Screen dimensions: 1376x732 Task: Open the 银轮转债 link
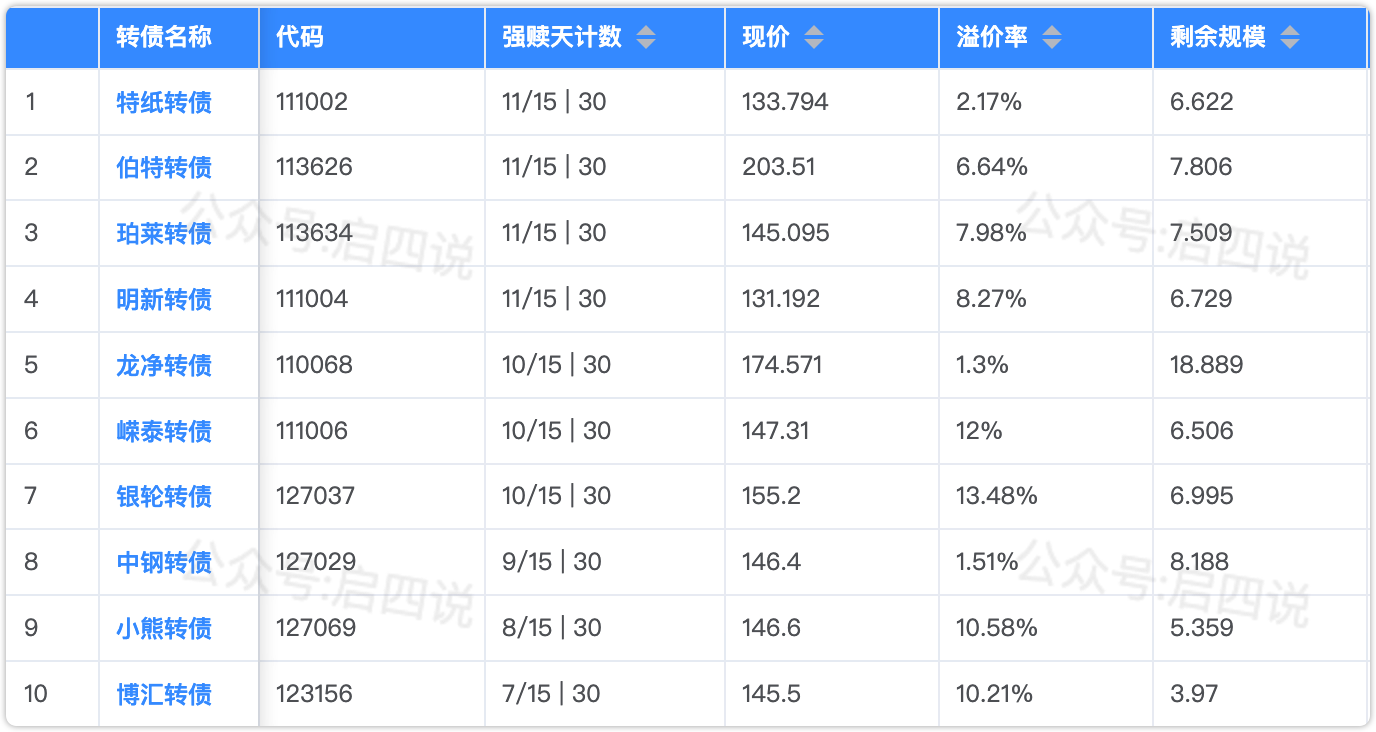point(164,496)
